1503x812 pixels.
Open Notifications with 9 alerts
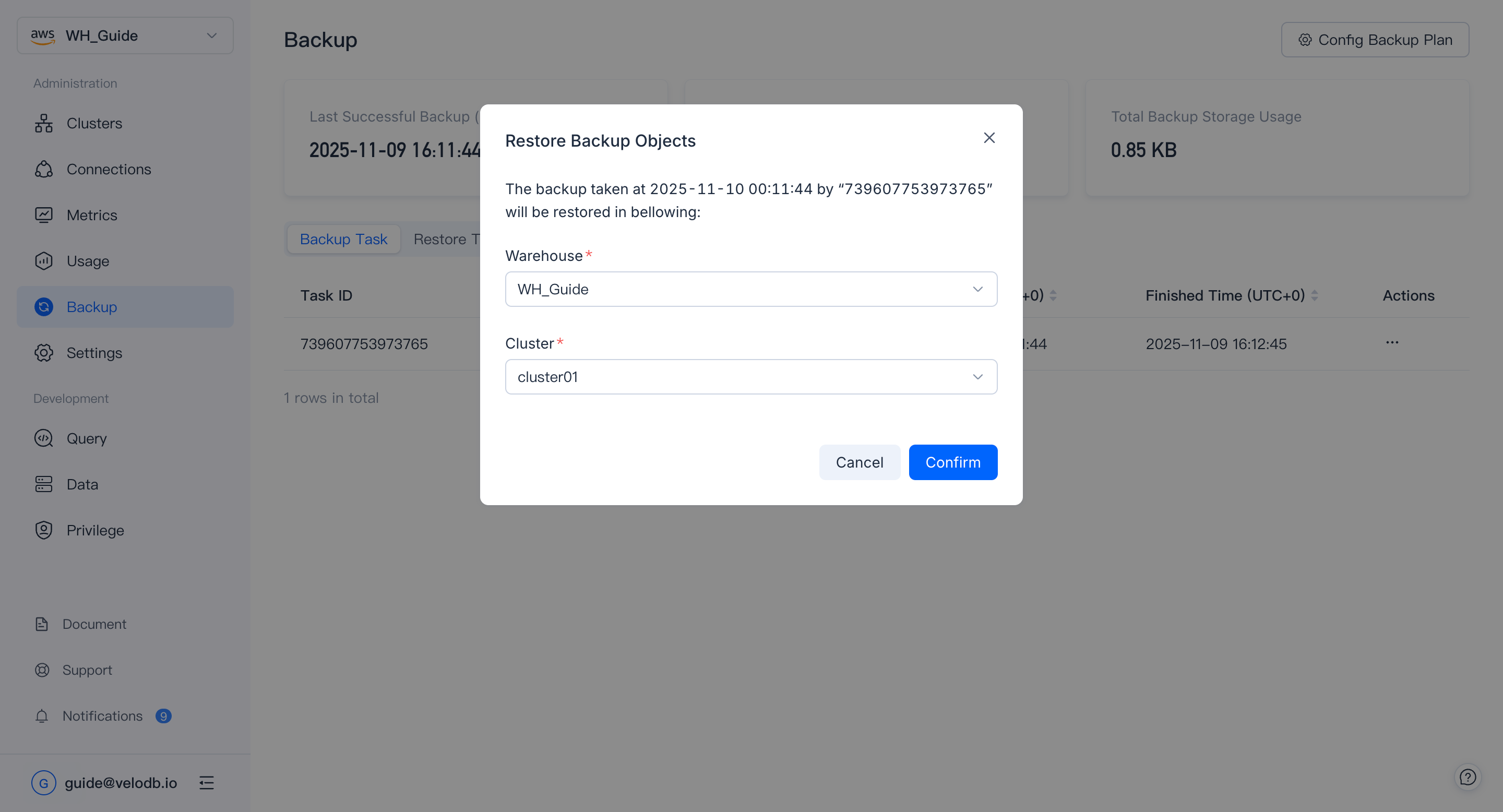[102, 716]
